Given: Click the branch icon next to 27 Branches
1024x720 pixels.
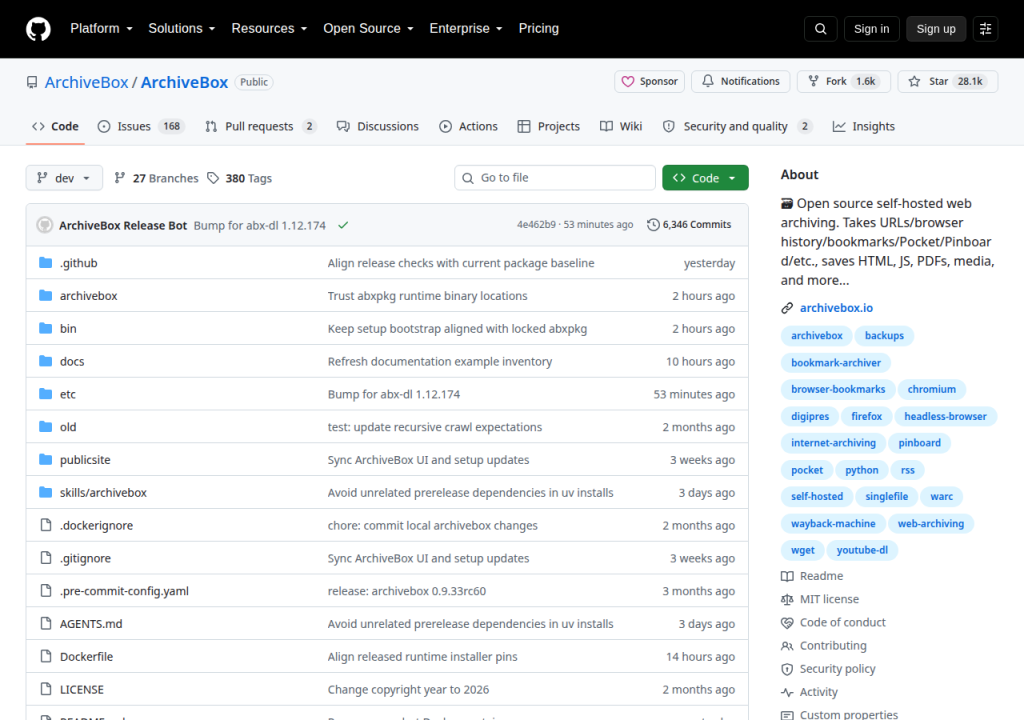Looking at the screenshot, I should pos(120,178).
